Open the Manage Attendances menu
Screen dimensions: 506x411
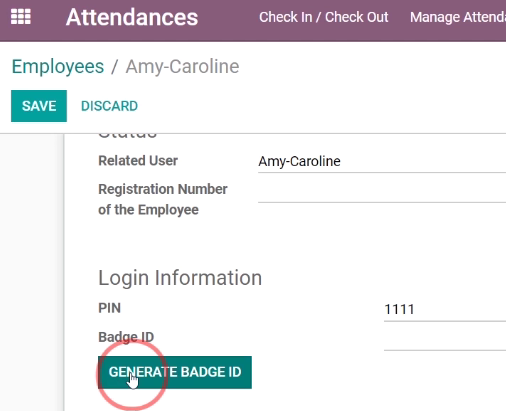tap(458, 17)
